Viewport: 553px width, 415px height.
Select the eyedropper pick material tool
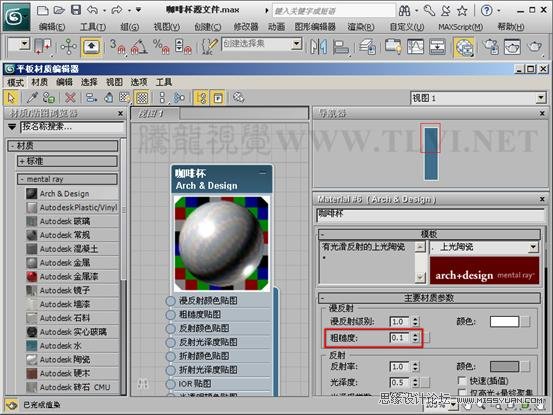tap(32, 98)
